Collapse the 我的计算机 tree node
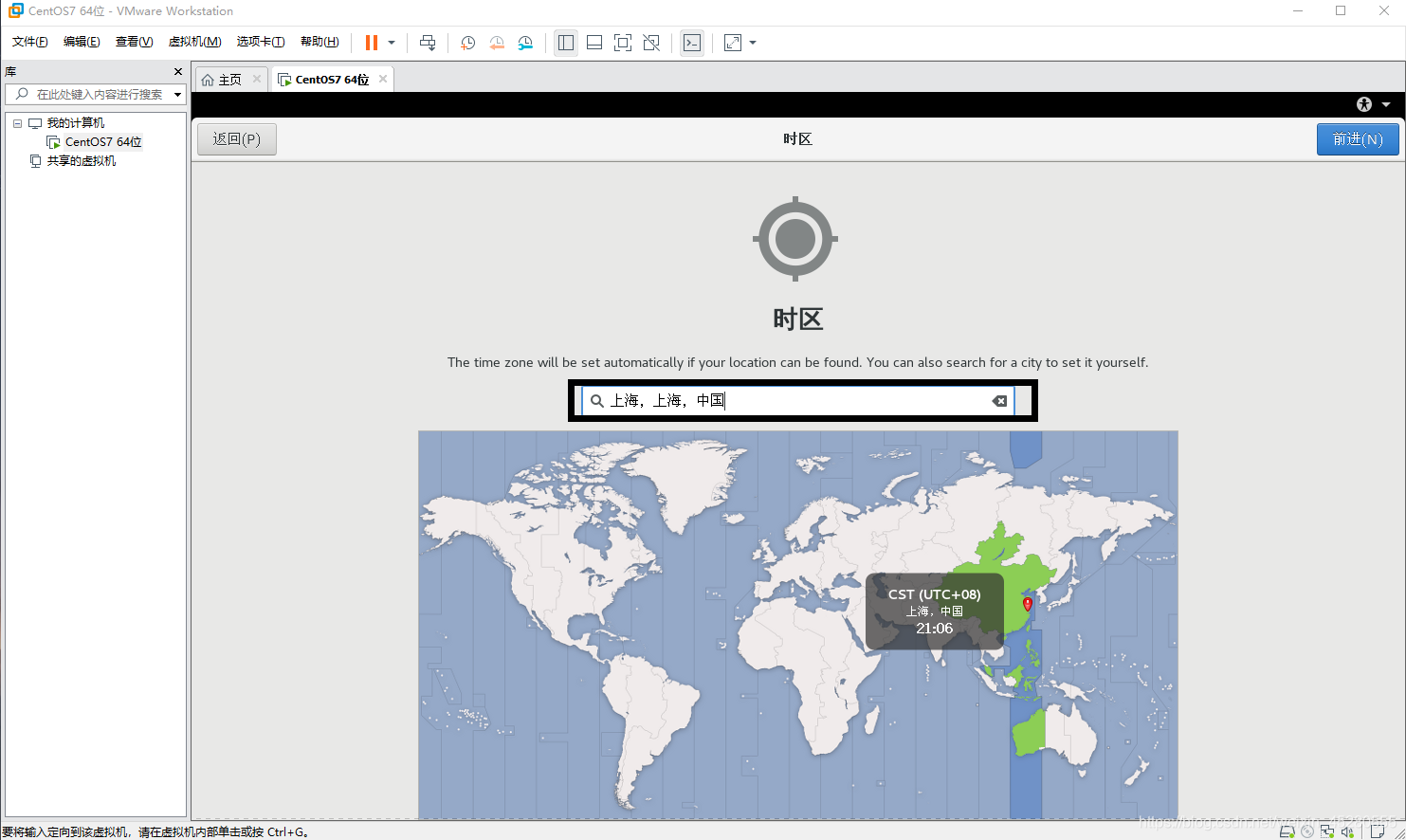1406x840 pixels. 17,123
